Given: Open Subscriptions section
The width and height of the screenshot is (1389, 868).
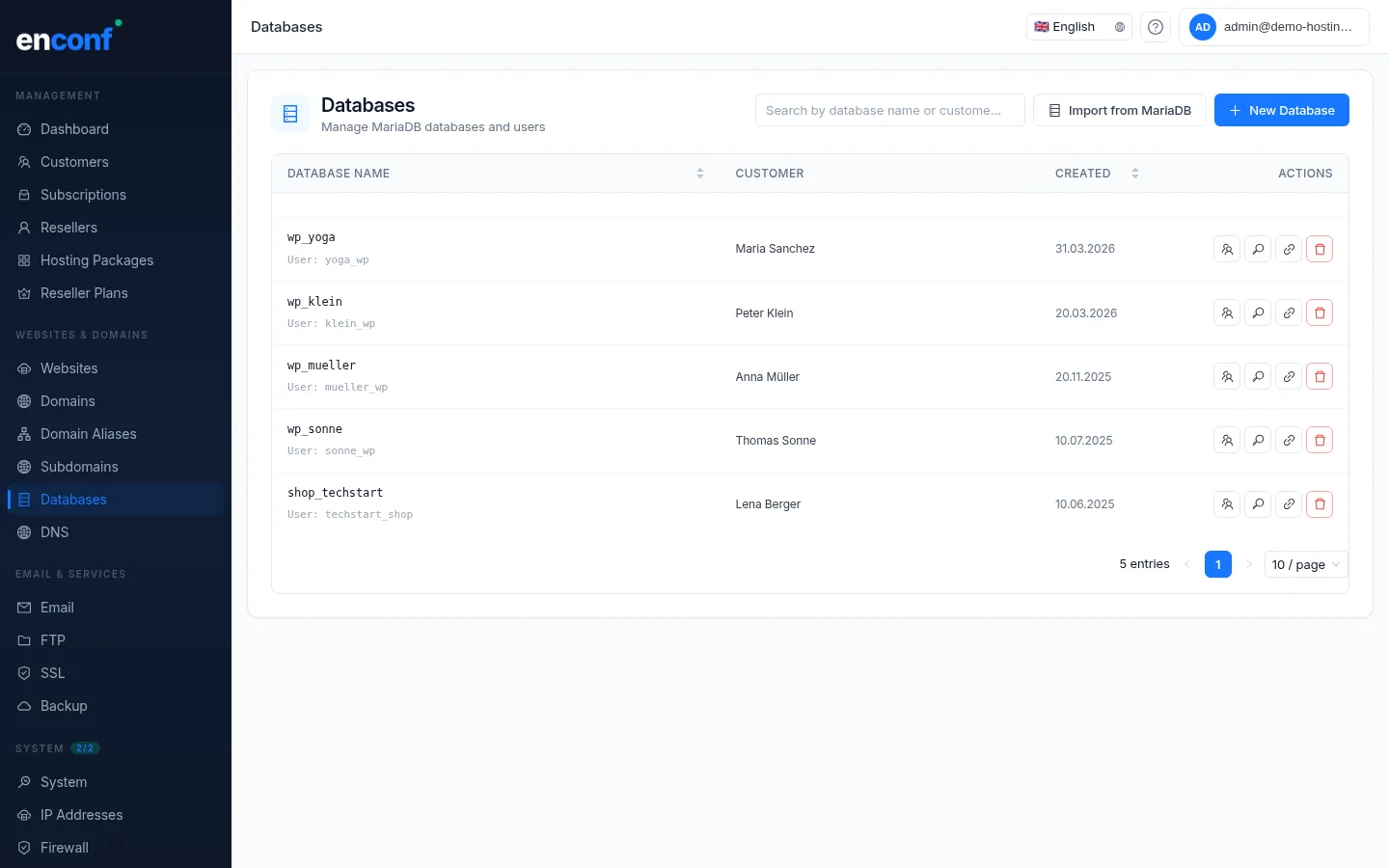Looking at the screenshot, I should tap(116, 195).
